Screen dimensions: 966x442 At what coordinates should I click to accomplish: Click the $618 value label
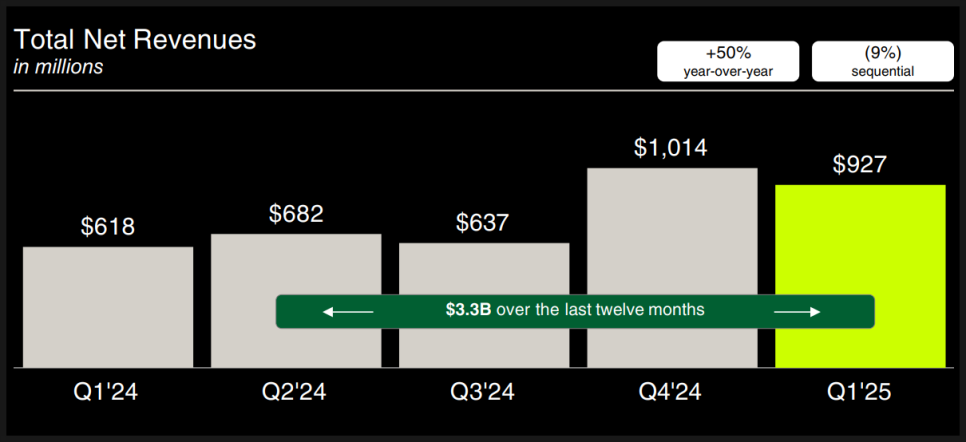coord(108,226)
